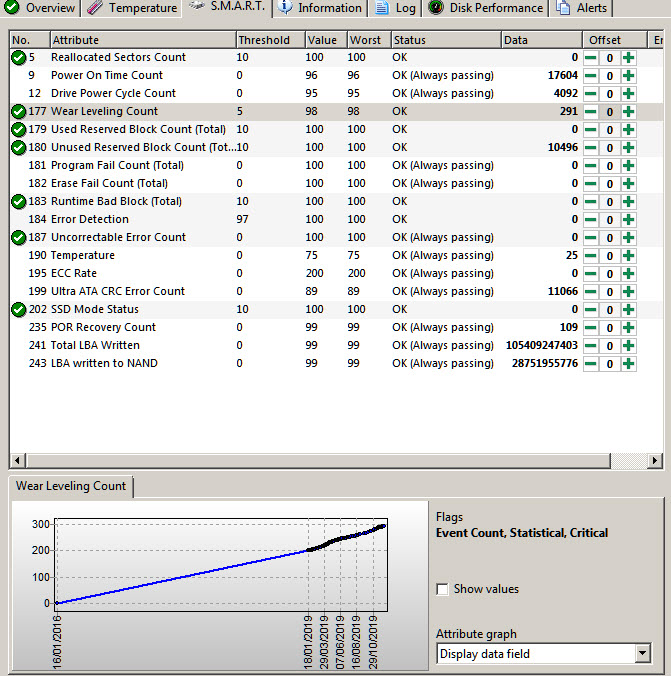Increase offset for Program Fail Count
The width and height of the screenshot is (671, 676).
click(x=629, y=166)
